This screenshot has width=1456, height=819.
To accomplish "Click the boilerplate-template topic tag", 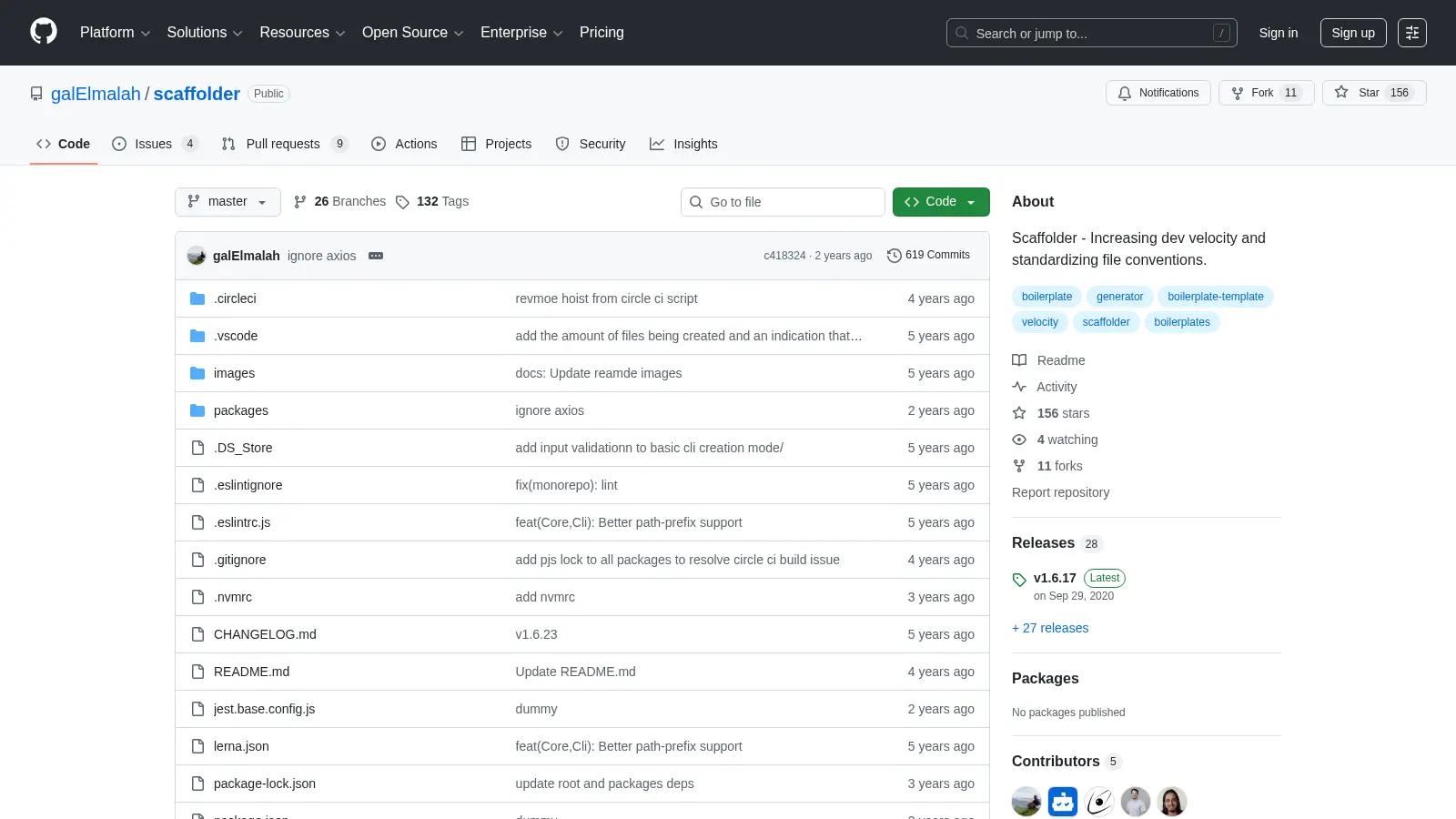I will (1216, 297).
